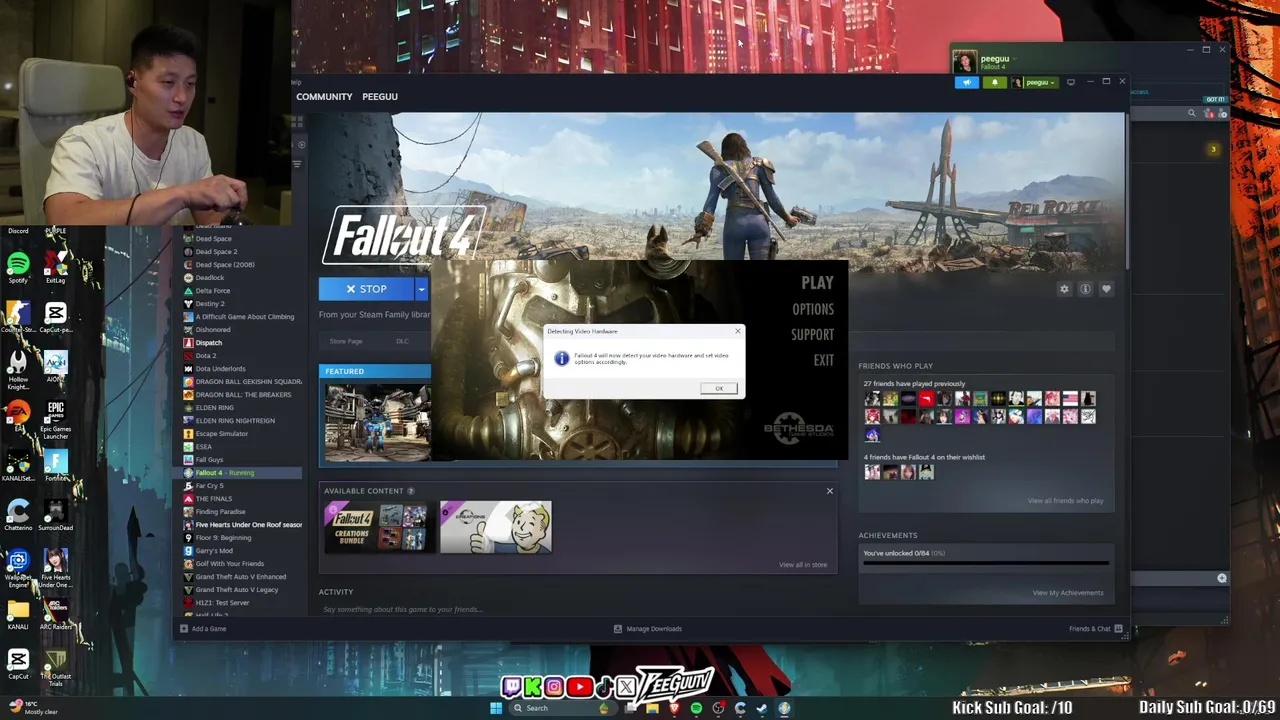The width and height of the screenshot is (1280, 720).
Task: Open Manage Downloads in Steam
Action: point(647,629)
